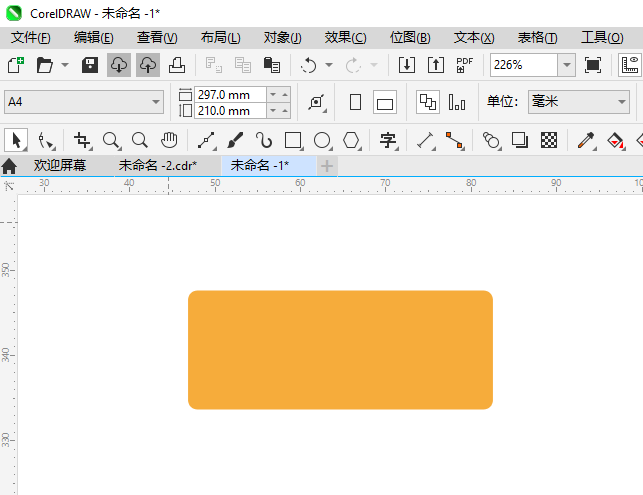643x495 pixels.
Task: Select the Text tool
Action: tap(388, 141)
